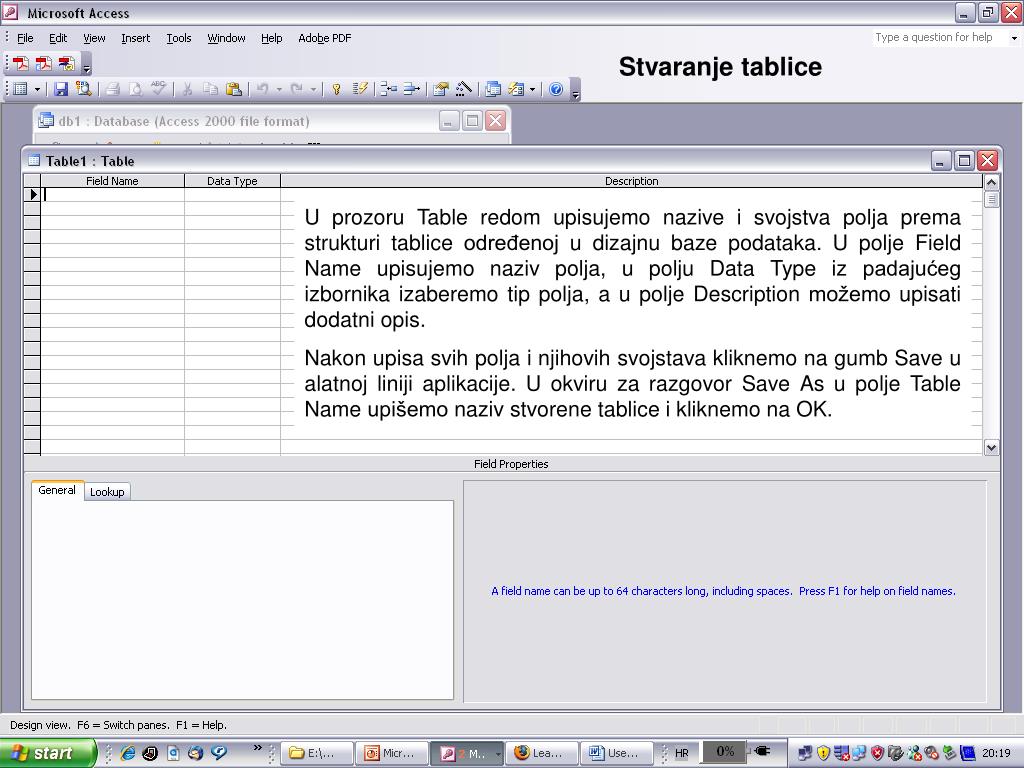
Task: Click the table grid scroll up arrow
Action: coord(991,182)
